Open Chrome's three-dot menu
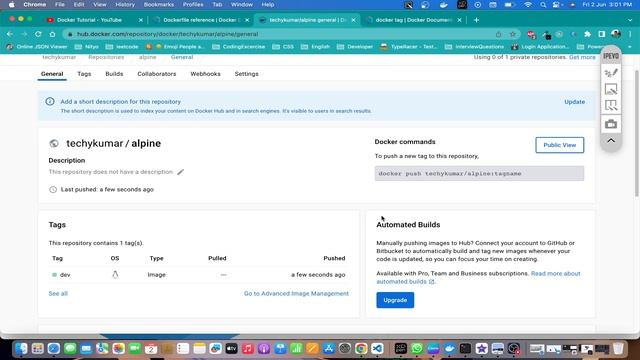Viewport: 640px width, 360px height. (x=630, y=34)
